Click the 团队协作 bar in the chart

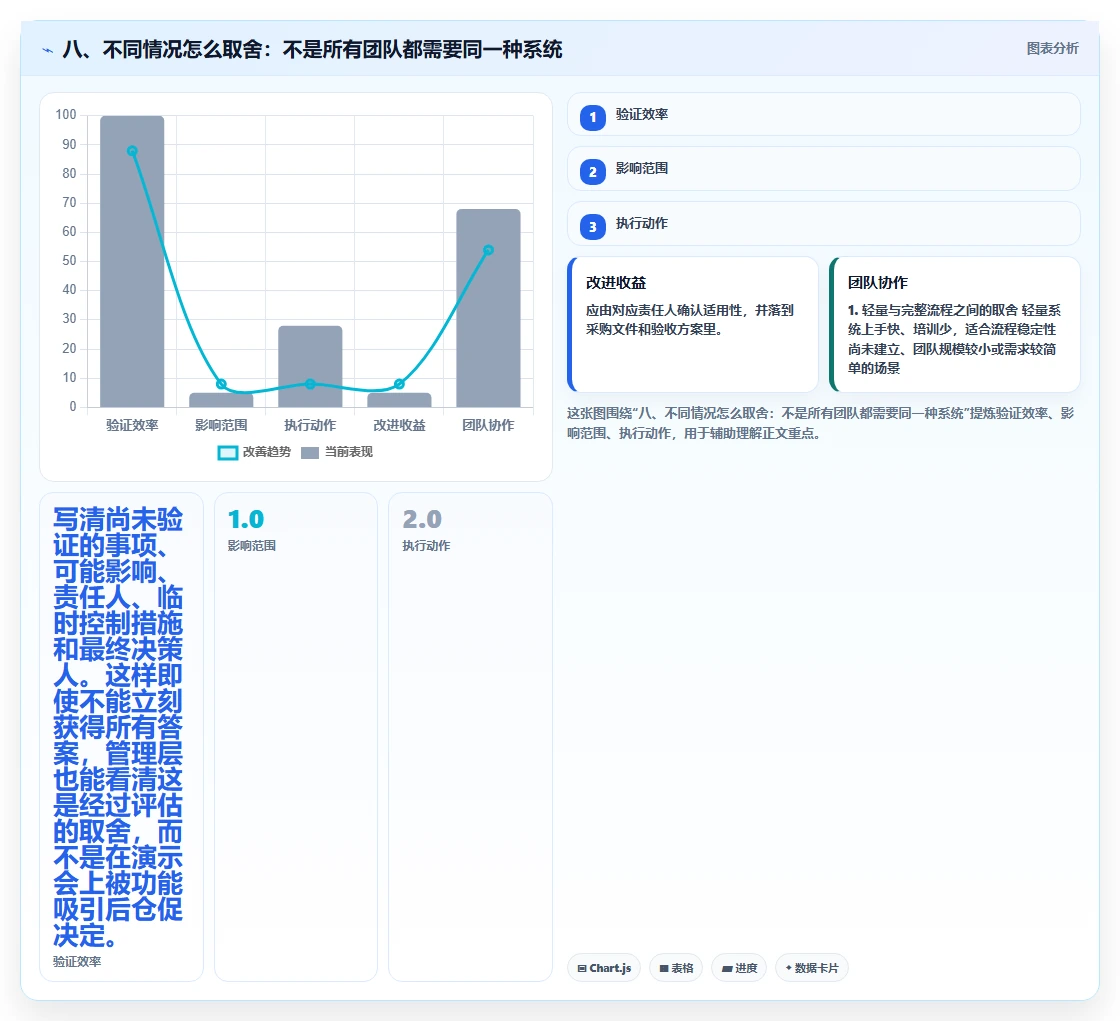tap(489, 308)
